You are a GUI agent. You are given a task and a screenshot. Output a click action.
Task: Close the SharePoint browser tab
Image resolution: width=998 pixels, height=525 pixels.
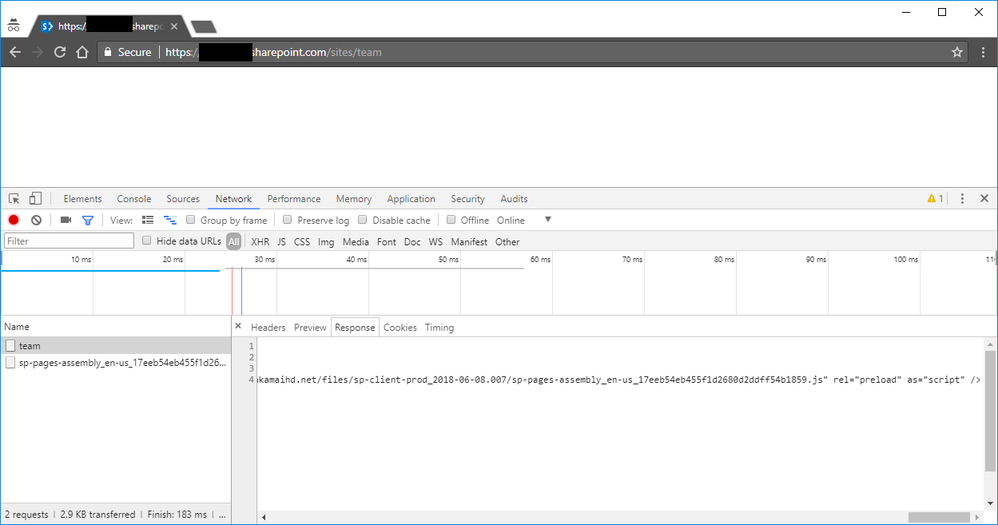[x=174, y=26]
